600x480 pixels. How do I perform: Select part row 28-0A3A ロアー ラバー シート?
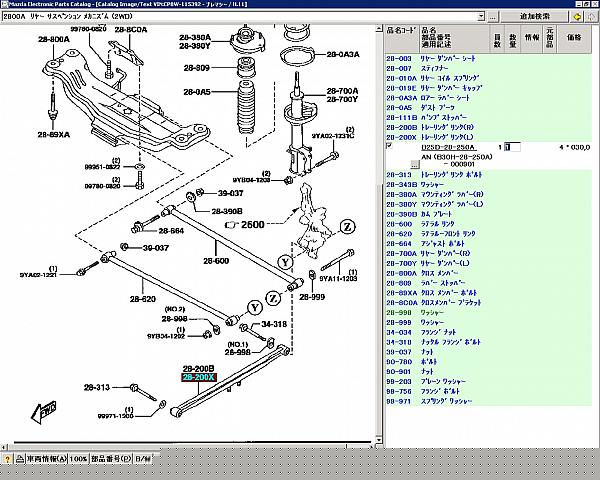coord(488,98)
